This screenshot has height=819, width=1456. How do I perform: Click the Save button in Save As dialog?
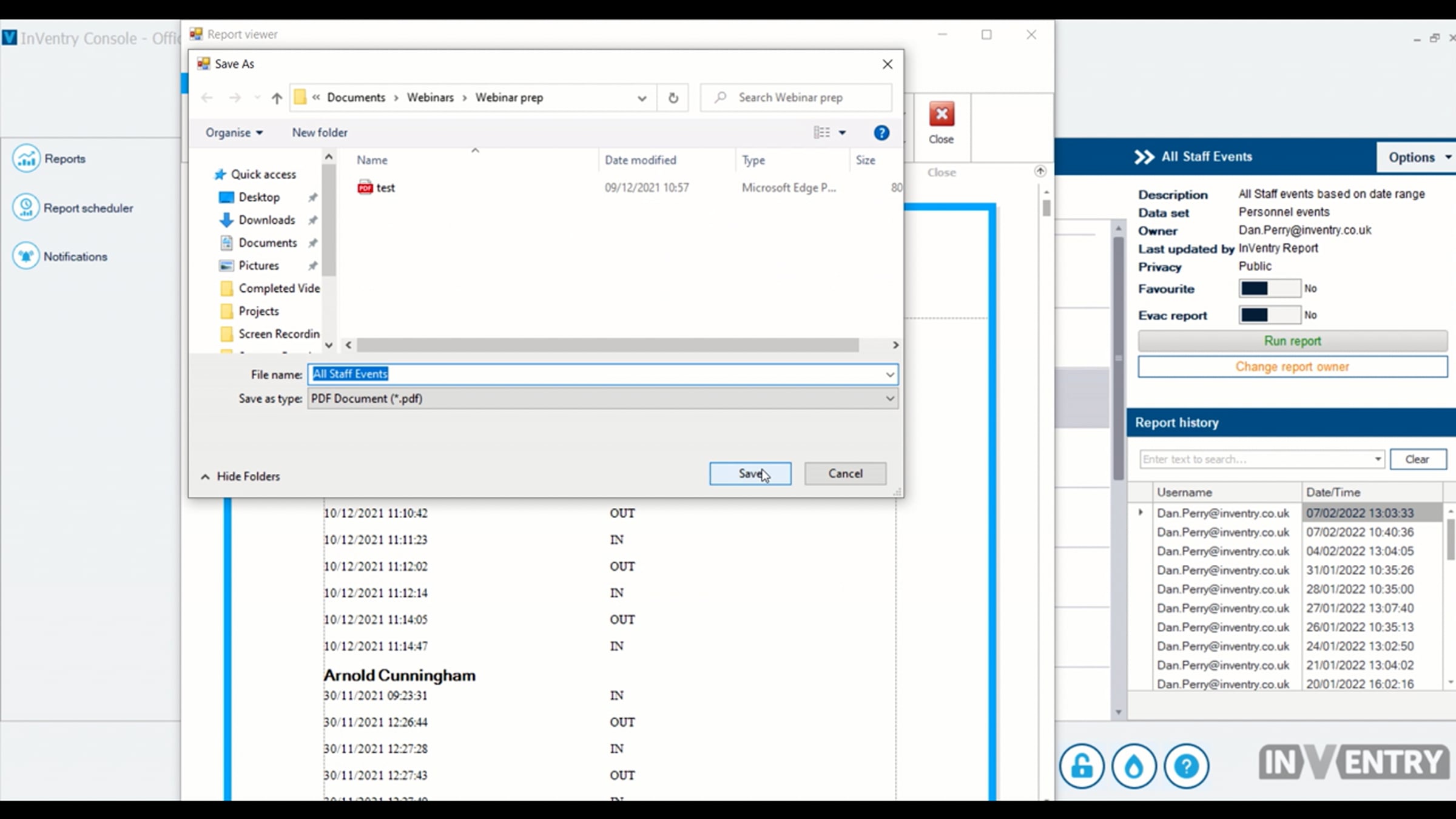[x=750, y=473]
